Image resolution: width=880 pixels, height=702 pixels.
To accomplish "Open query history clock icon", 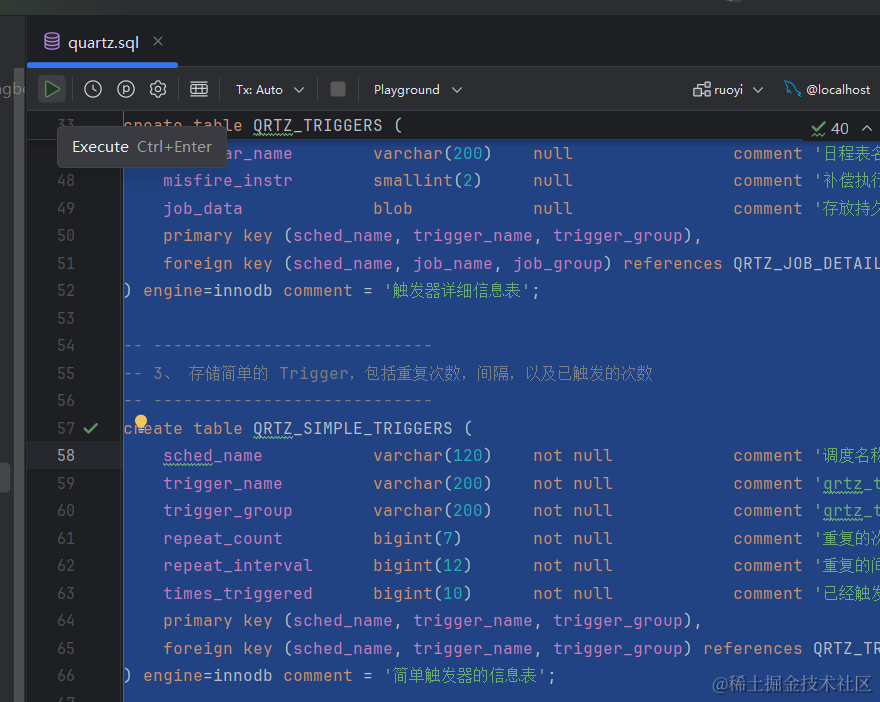I will click(93, 89).
